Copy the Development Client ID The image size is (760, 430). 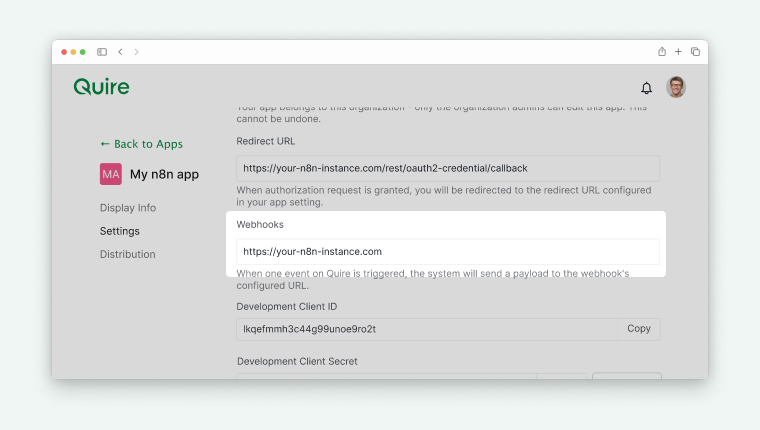[639, 329]
